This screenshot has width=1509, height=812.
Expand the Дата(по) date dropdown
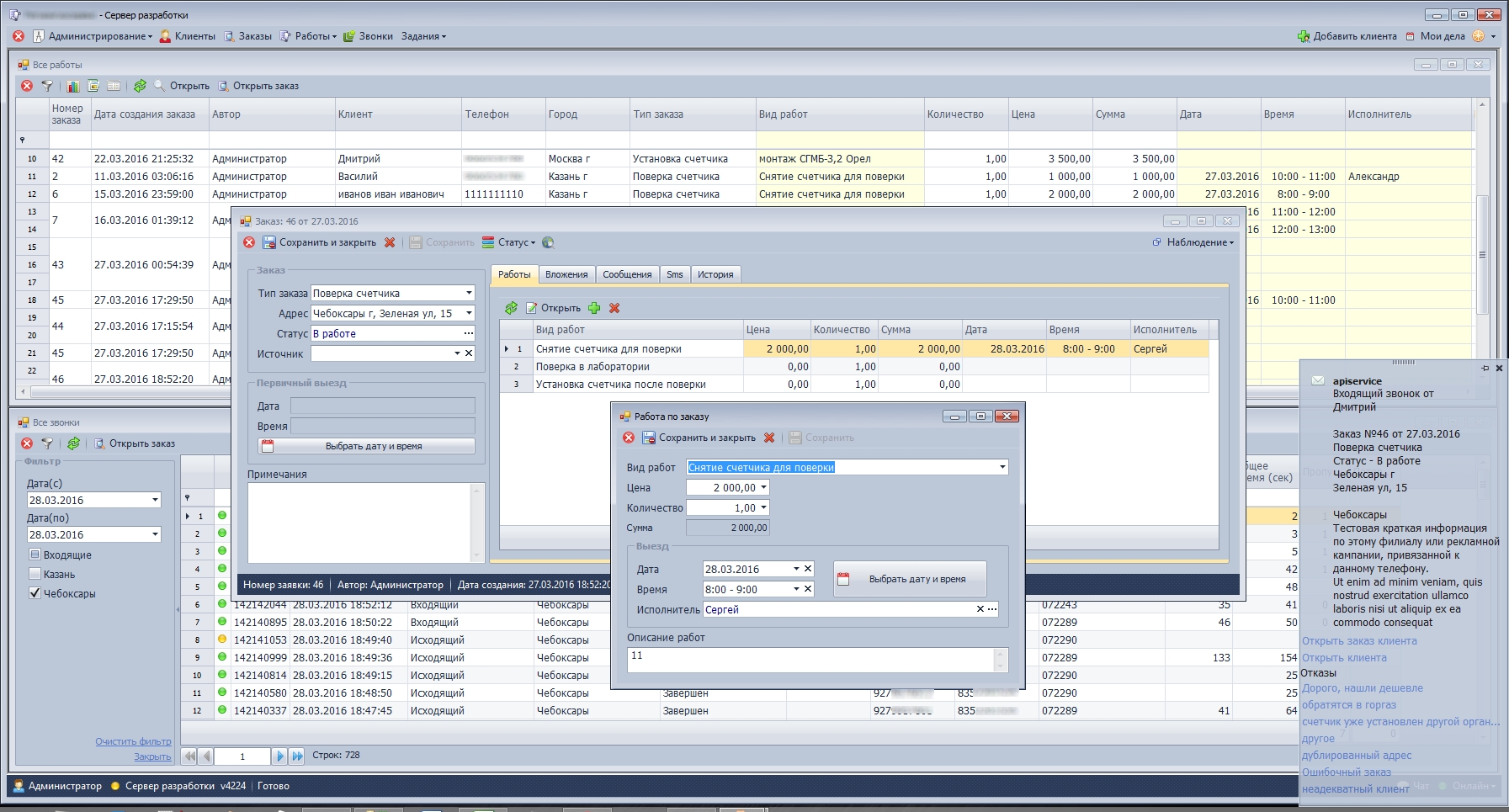[x=155, y=534]
